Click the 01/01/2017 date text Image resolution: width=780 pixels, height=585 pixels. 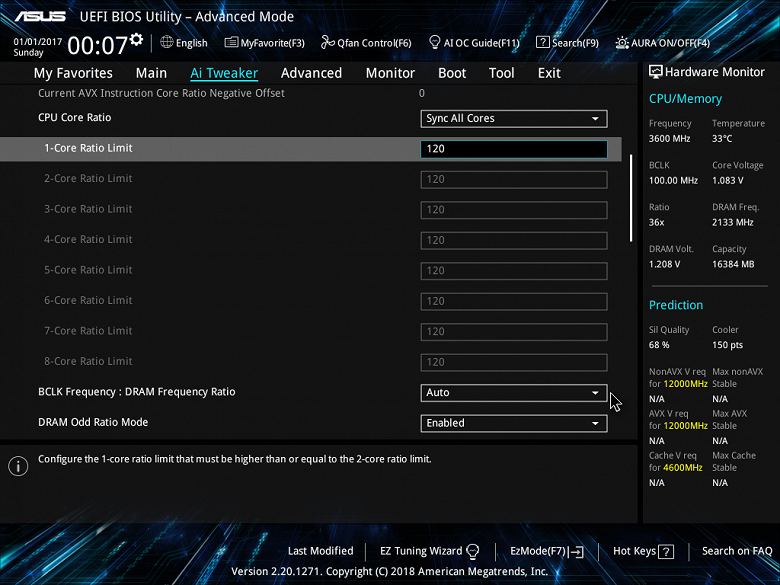pyautogui.click(x=37, y=42)
